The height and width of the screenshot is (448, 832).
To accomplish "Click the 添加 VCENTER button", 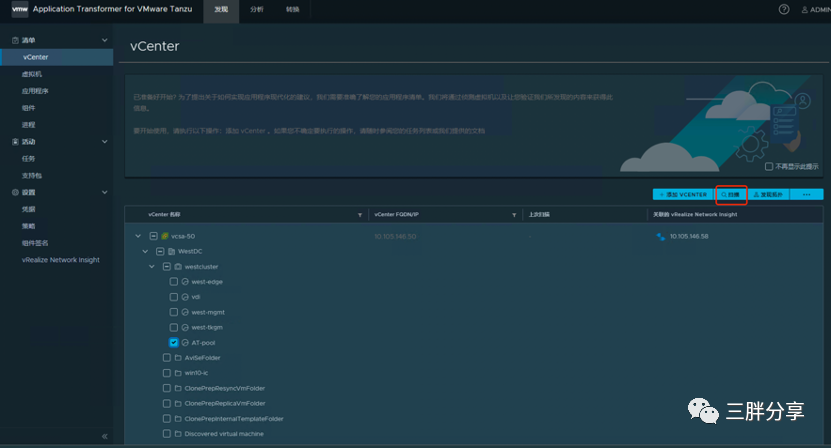I will (x=683, y=195).
